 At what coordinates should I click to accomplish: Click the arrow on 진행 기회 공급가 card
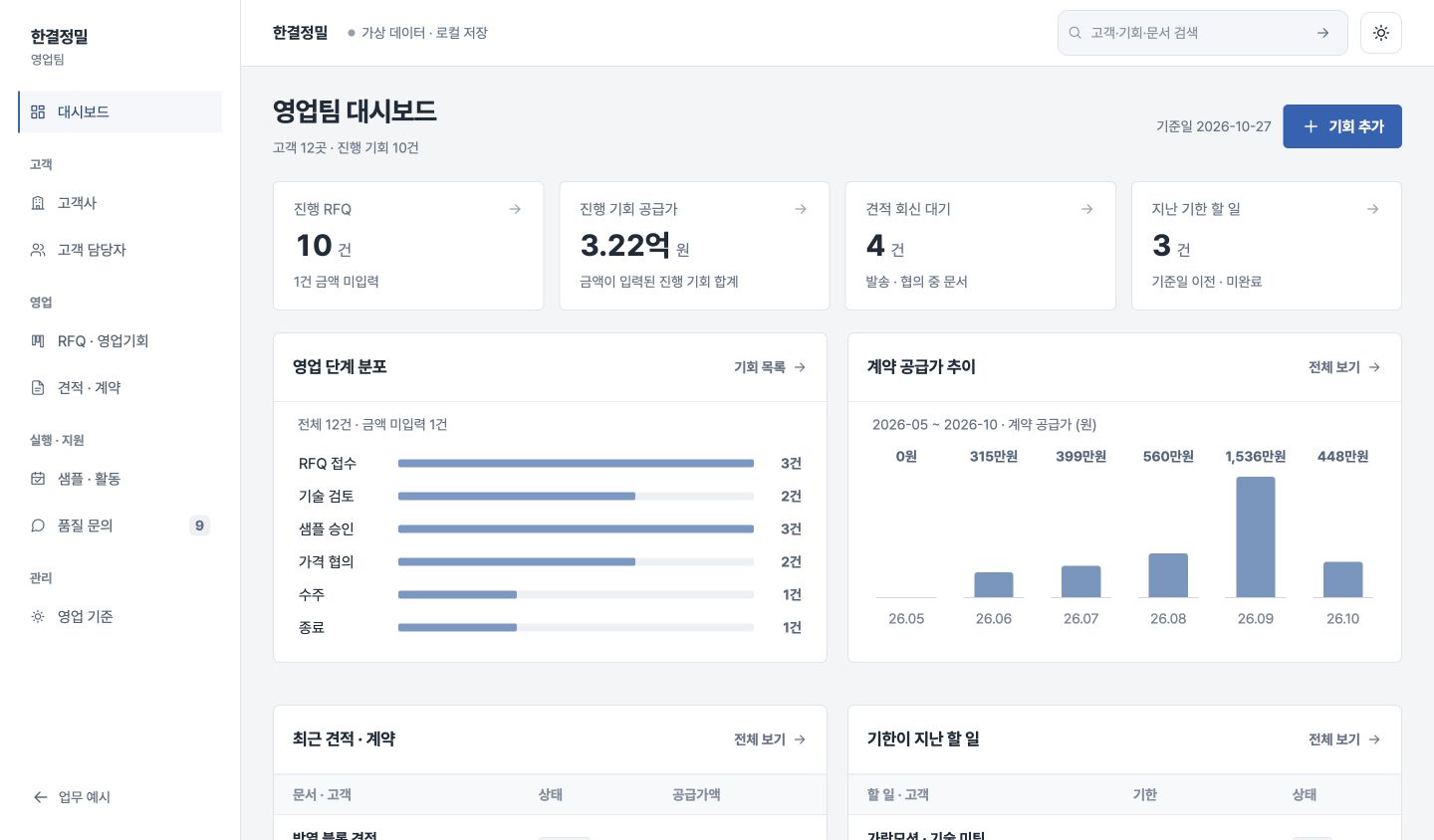coord(801,209)
